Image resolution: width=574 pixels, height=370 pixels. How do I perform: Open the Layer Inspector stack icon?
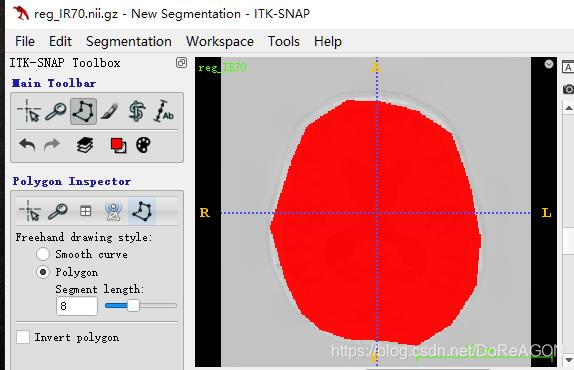pyautogui.click(x=85, y=145)
